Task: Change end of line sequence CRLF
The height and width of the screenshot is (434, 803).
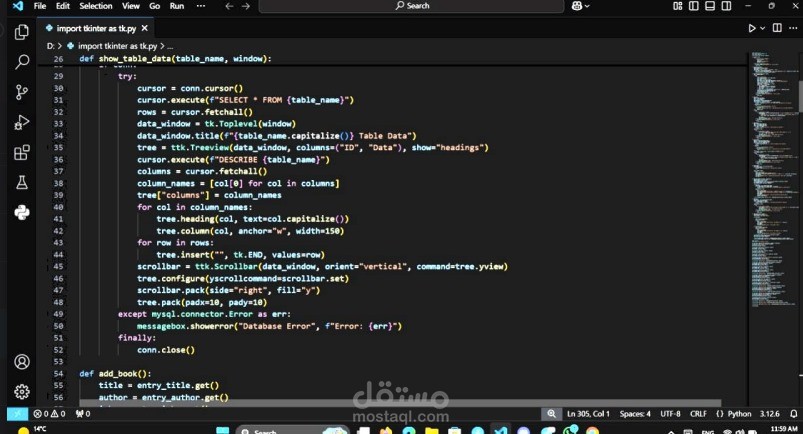Action: 698,414
